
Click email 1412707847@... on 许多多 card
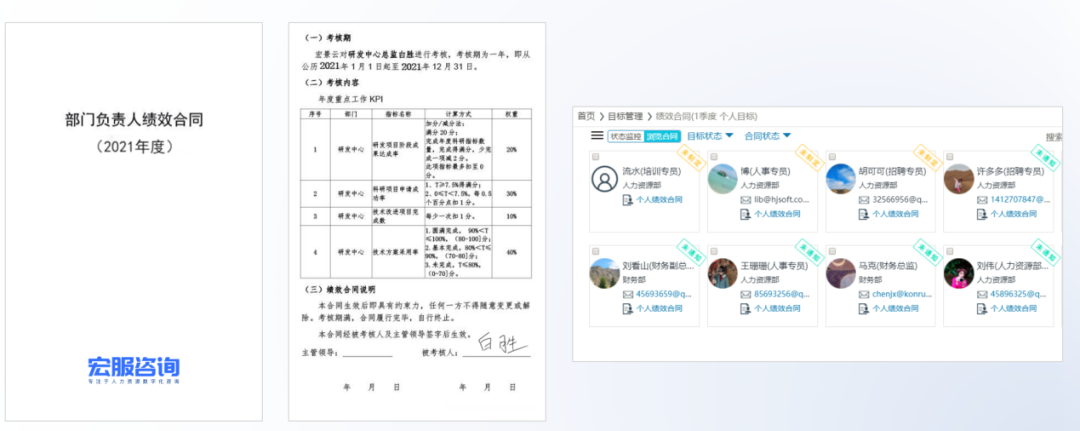[1020, 200]
